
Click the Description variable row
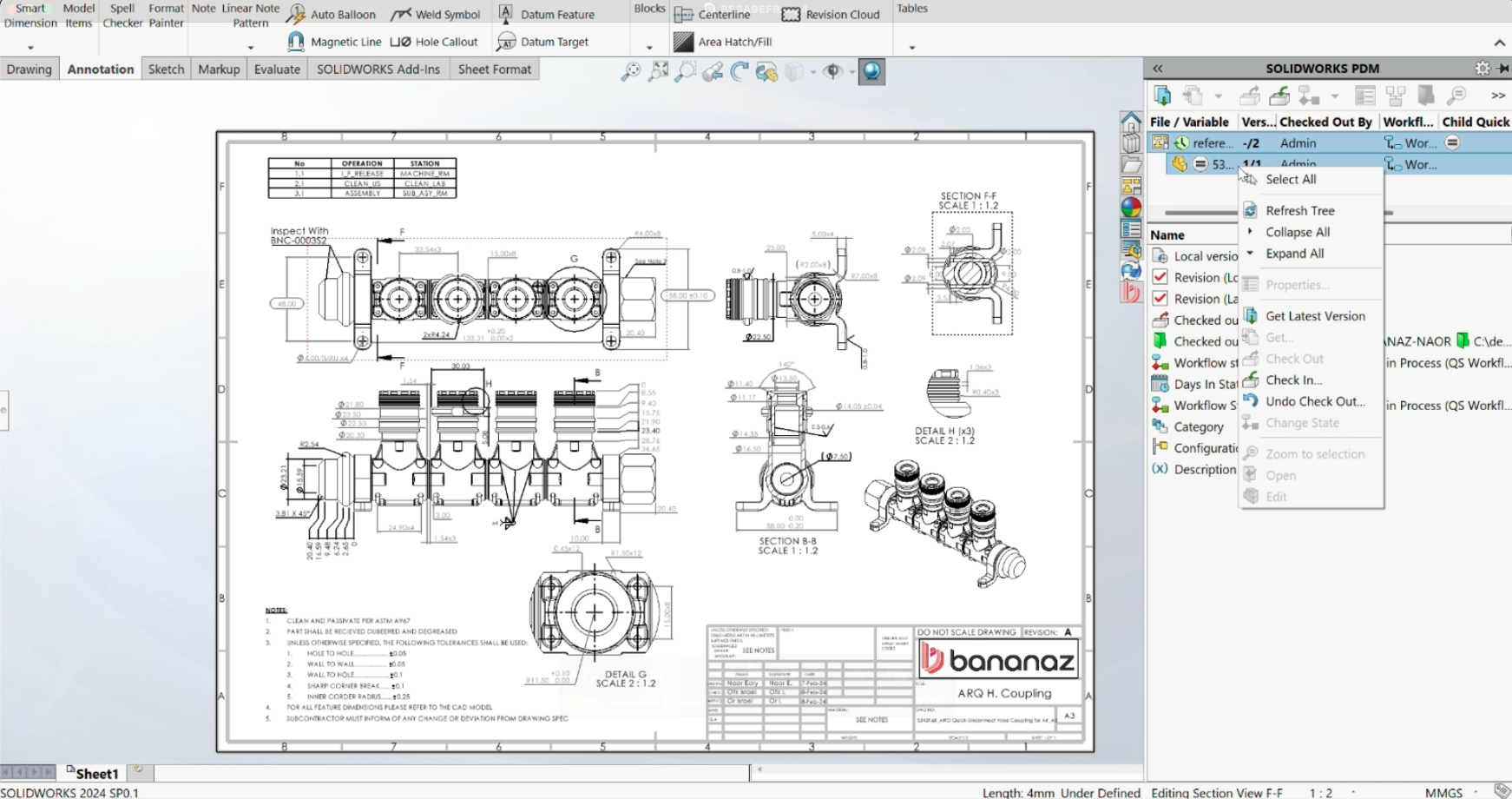tap(1194, 470)
